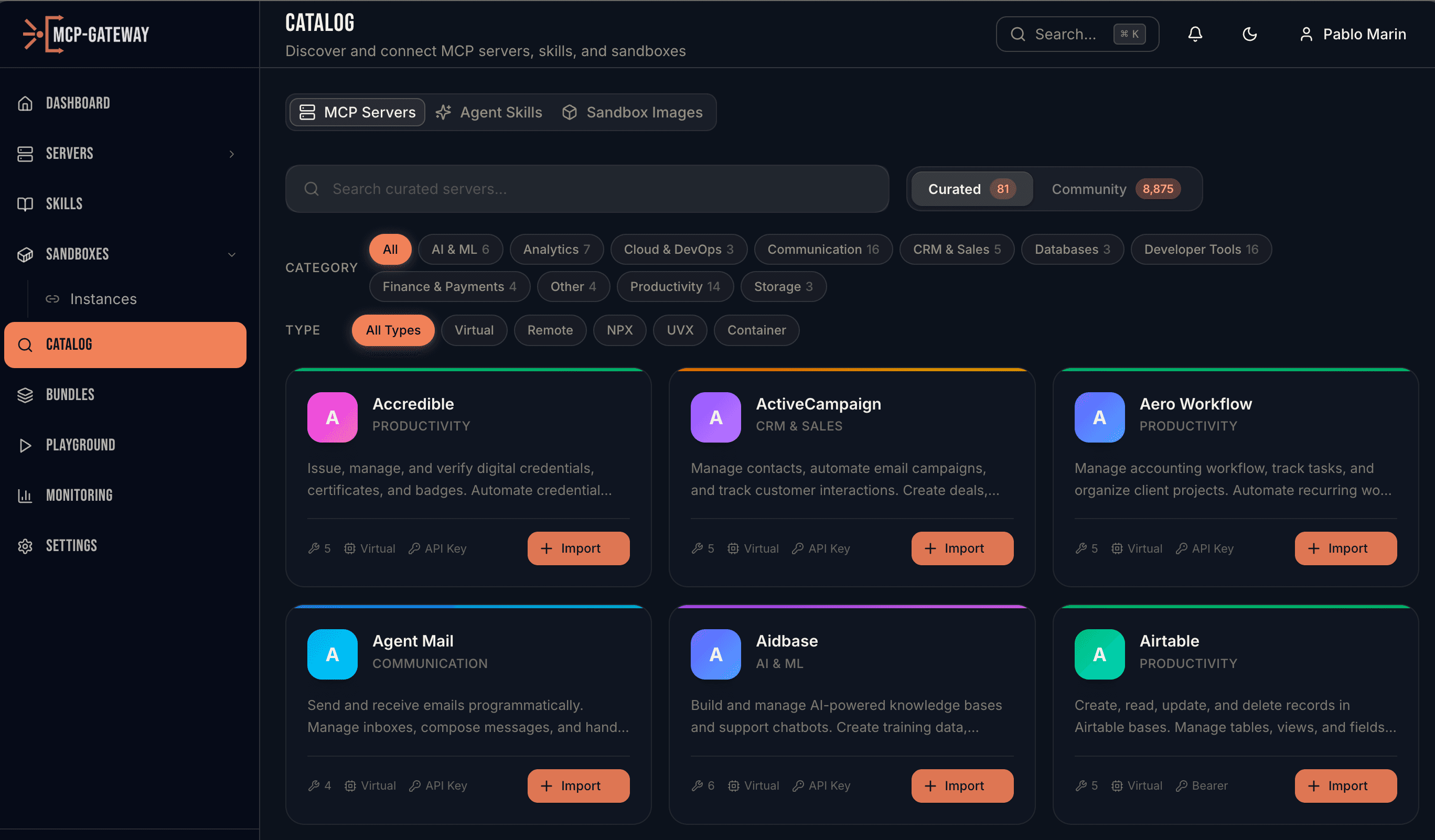The width and height of the screenshot is (1435, 840).
Task: Switch to the Agent Skills tab
Action: pos(489,112)
